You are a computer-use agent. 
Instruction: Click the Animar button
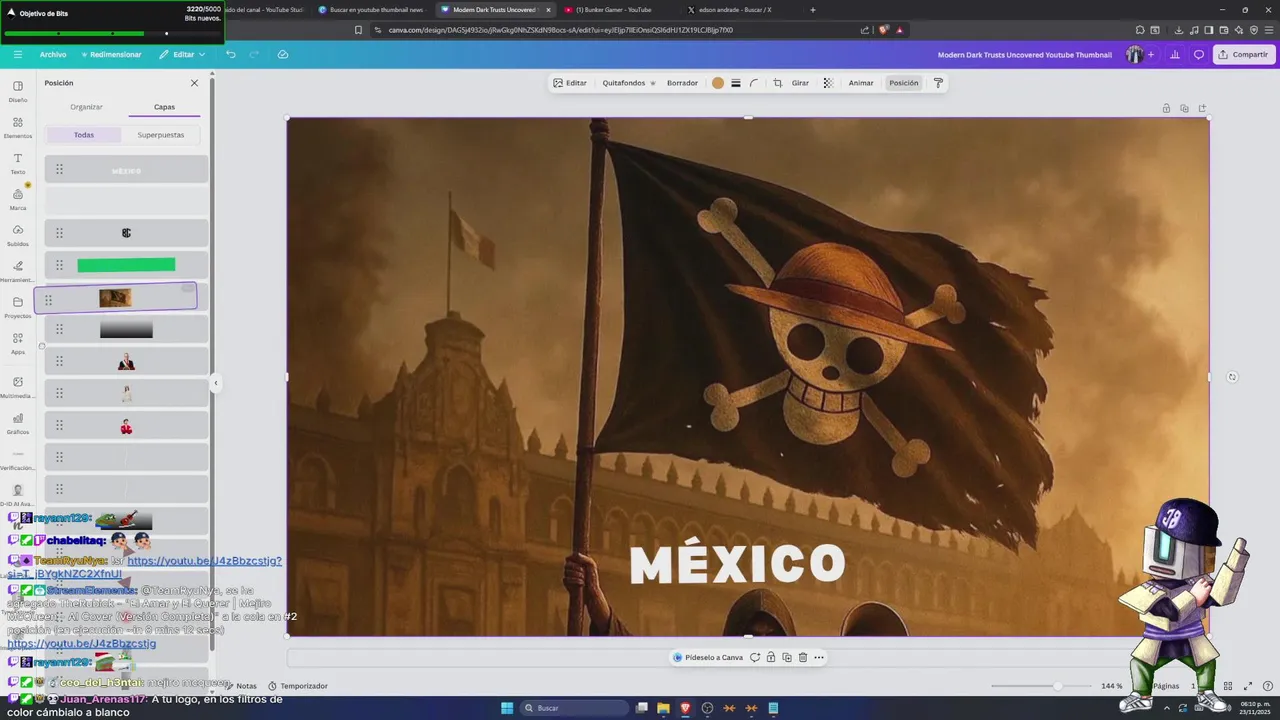861,83
